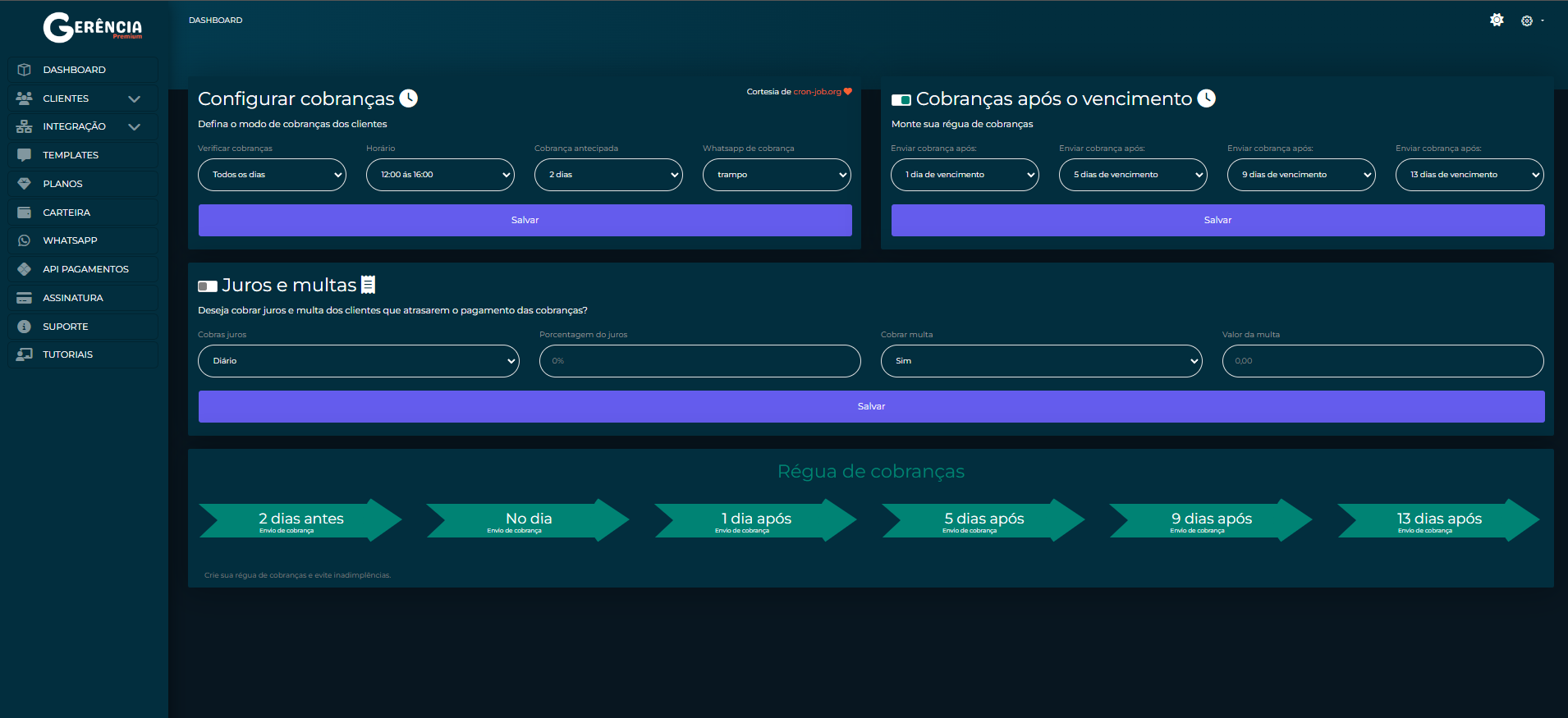Click the '5 dias após' arrow step
The height and width of the screenshot is (718, 1568).
click(x=983, y=520)
